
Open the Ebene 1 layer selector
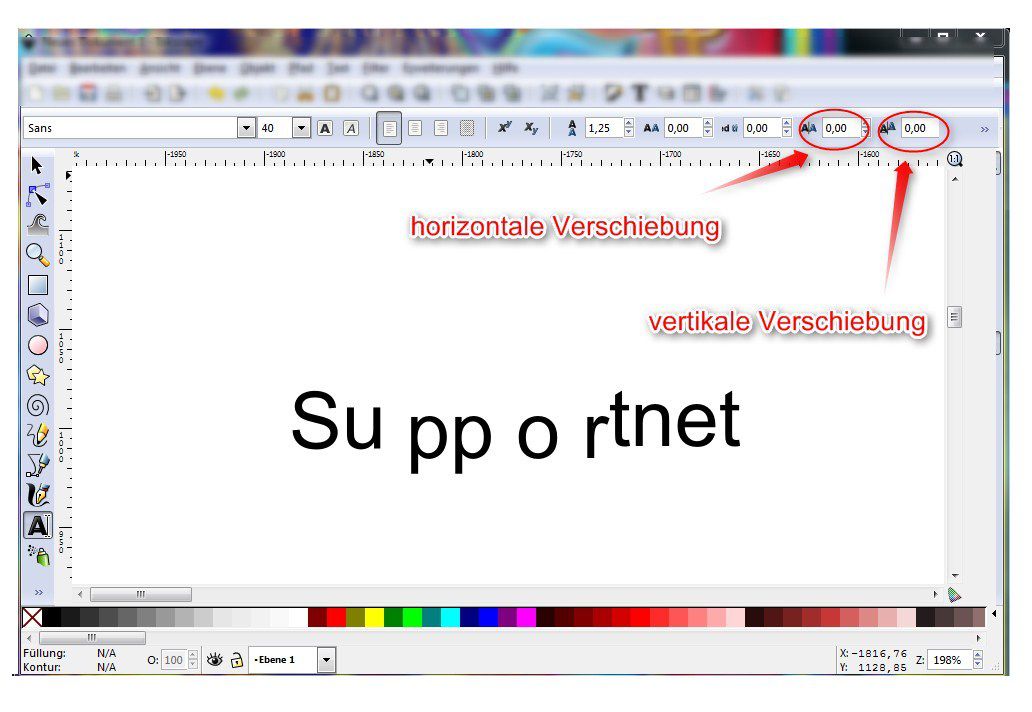(327, 659)
